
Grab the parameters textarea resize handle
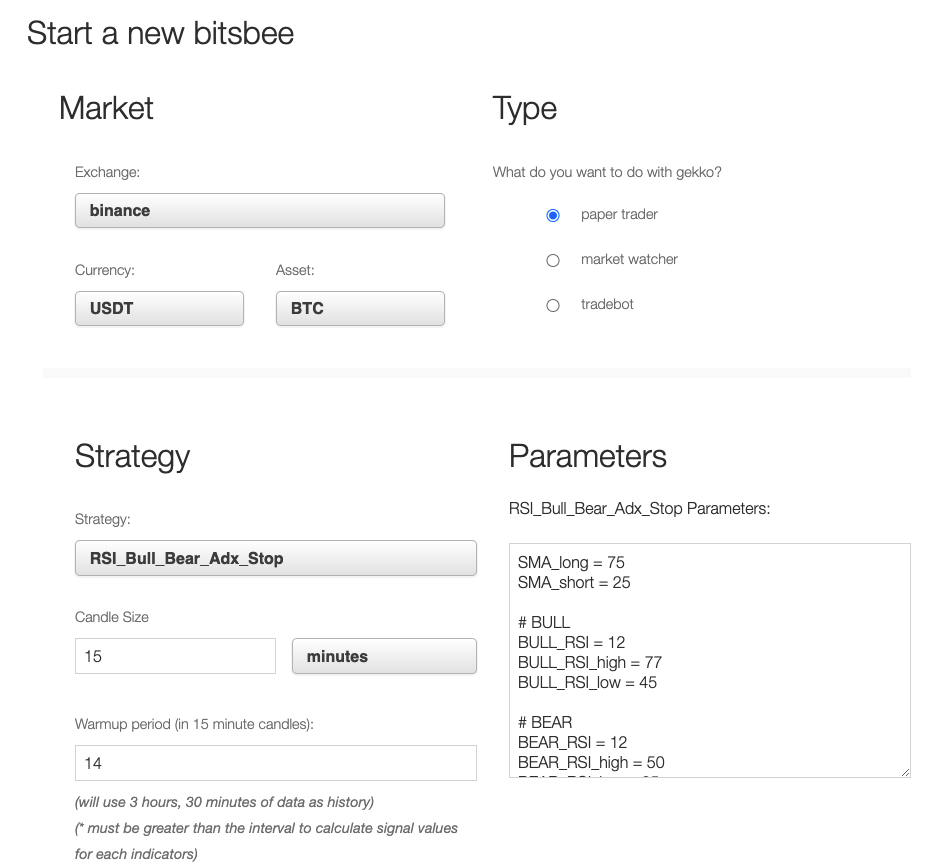(x=905, y=772)
